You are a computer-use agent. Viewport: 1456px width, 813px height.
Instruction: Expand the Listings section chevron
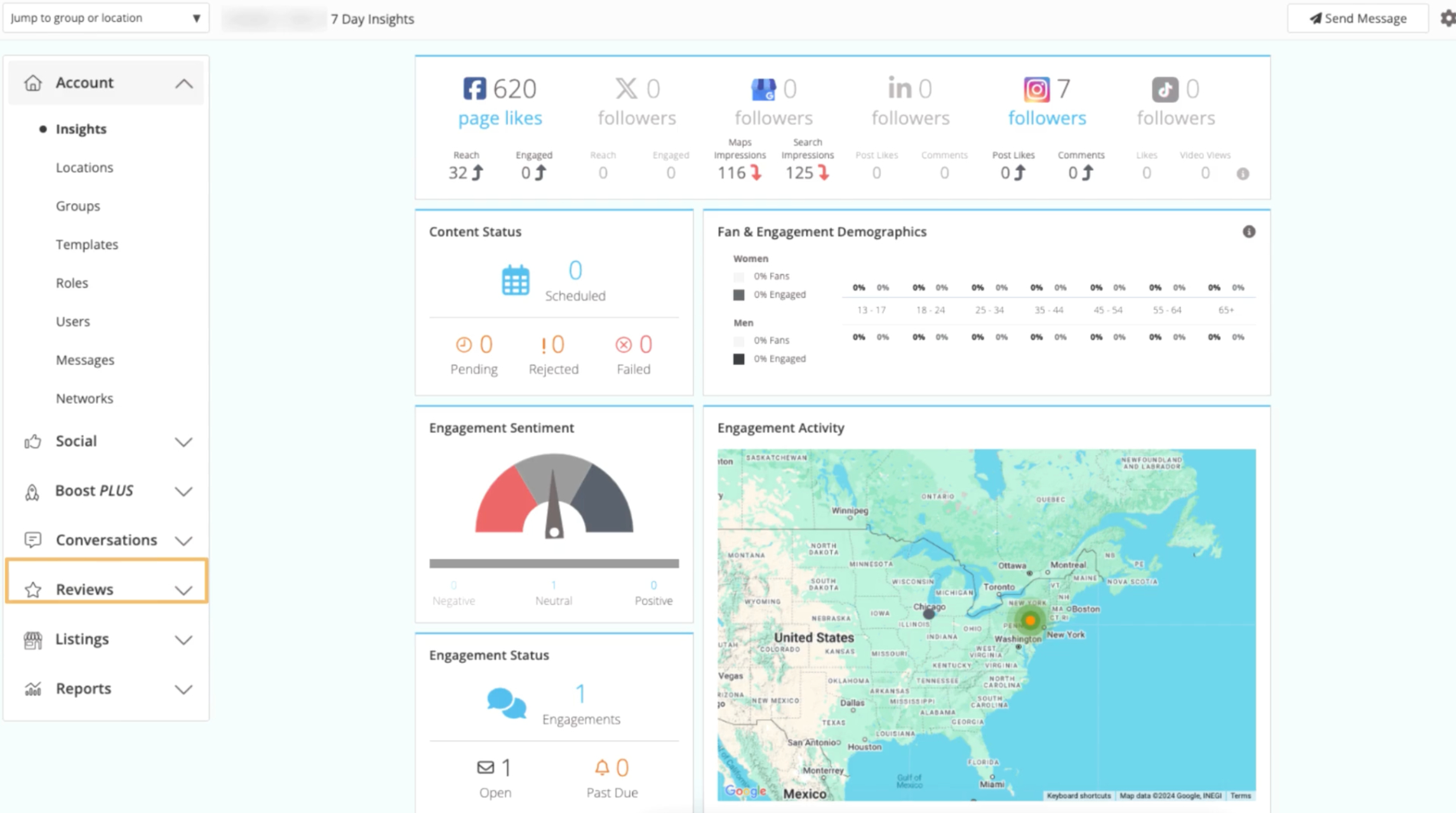(x=184, y=640)
